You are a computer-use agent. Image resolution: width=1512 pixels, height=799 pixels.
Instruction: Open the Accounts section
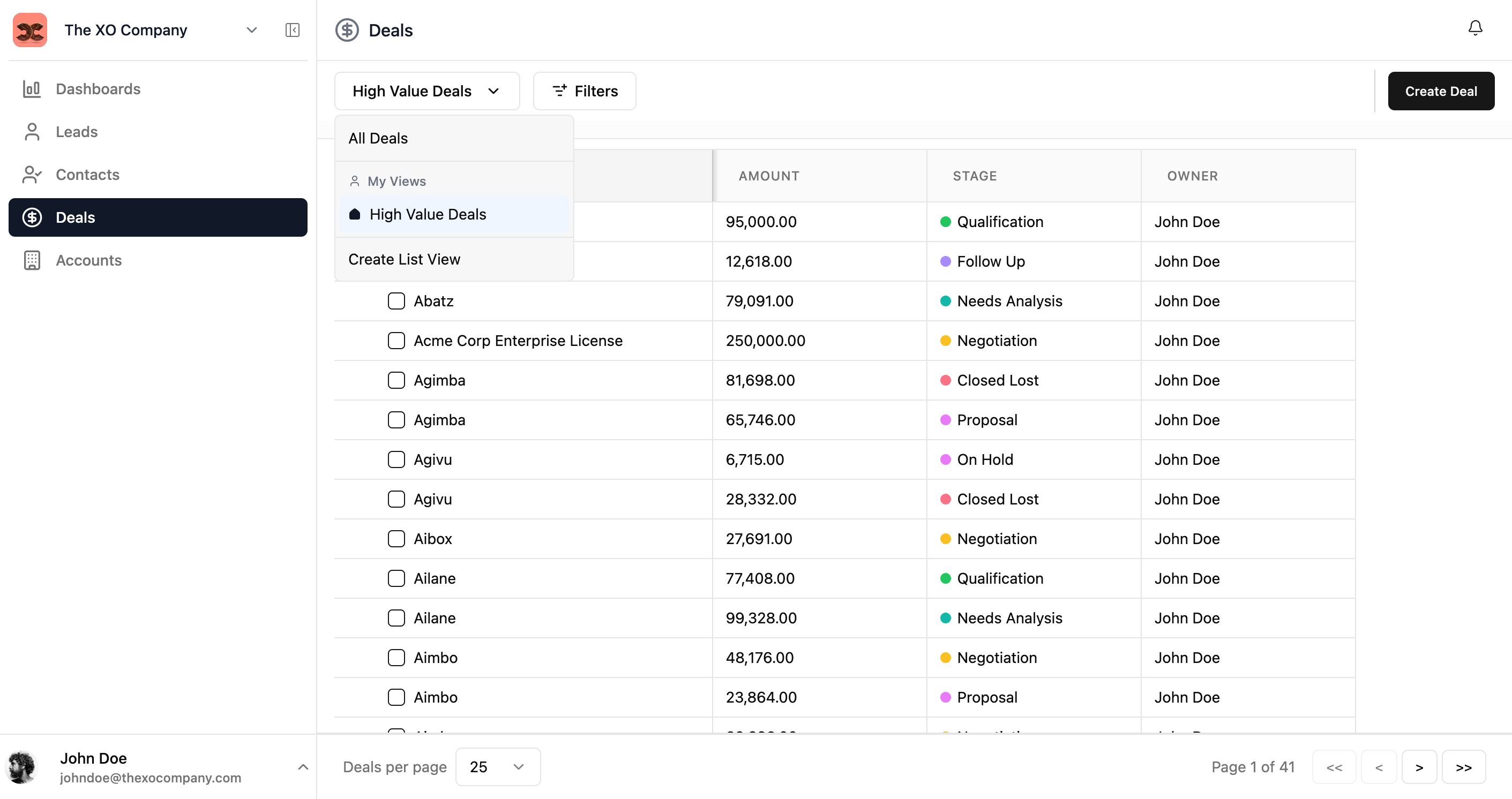(158, 260)
